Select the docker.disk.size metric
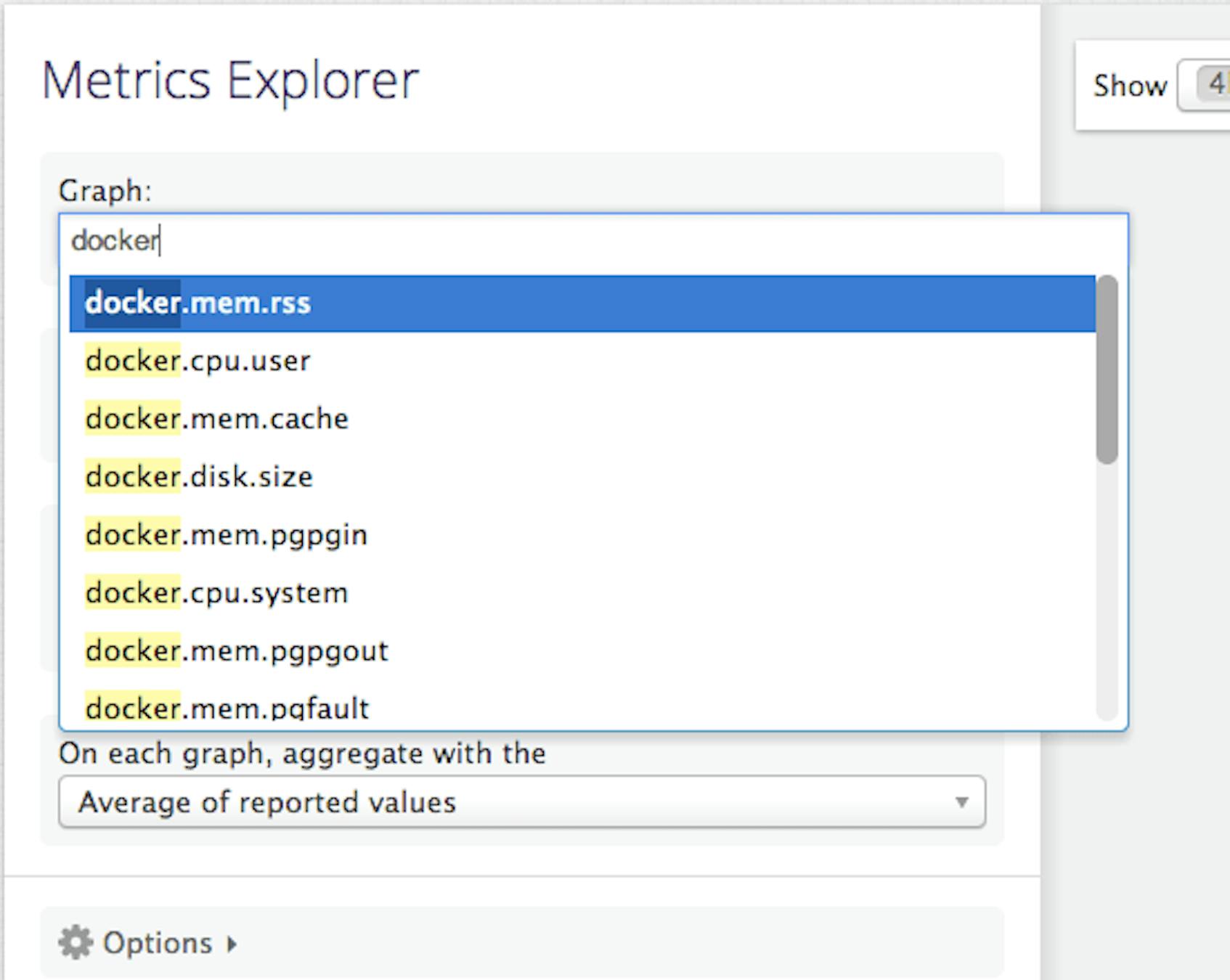 point(199,477)
